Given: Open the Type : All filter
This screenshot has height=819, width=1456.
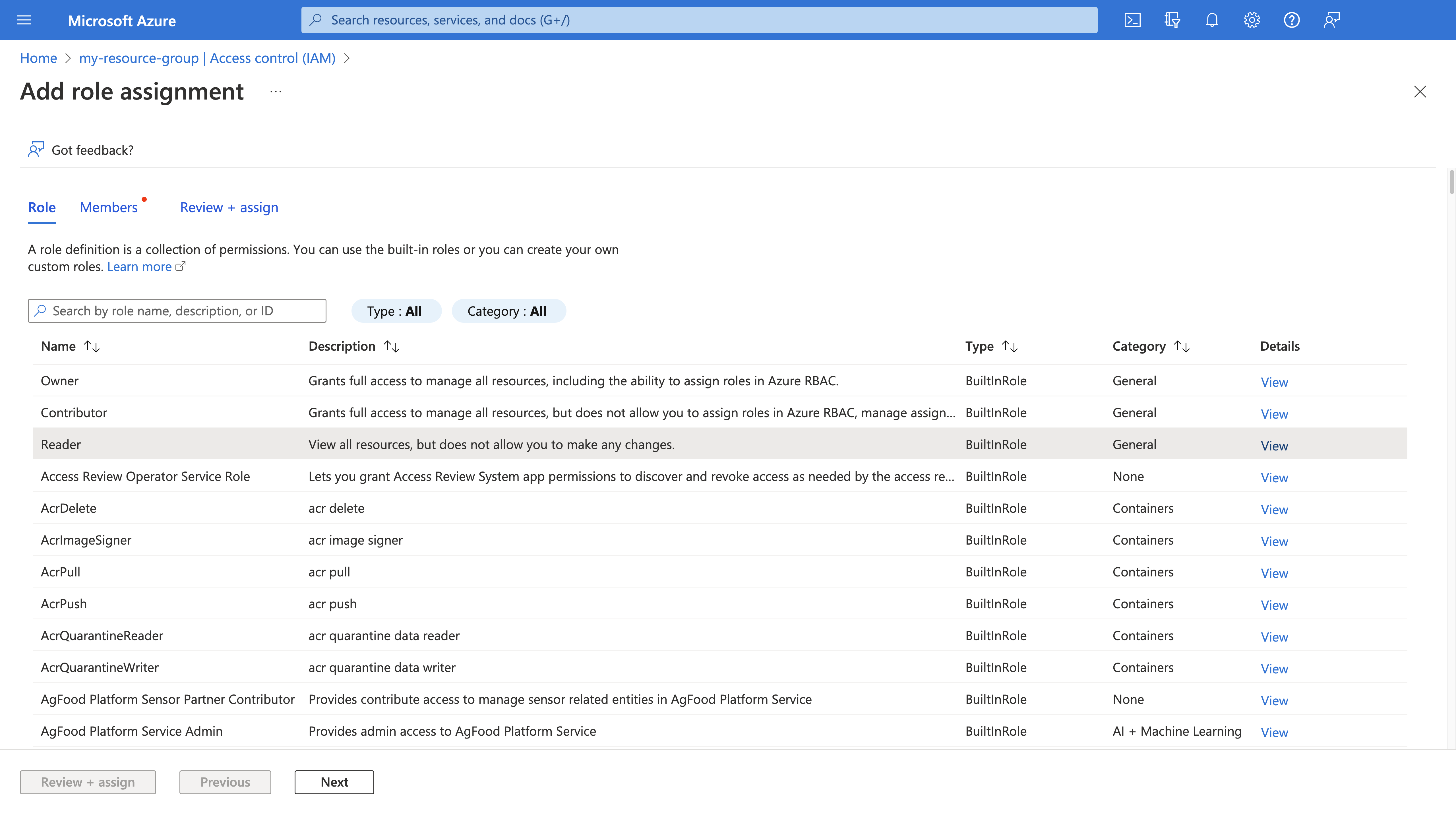Looking at the screenshot, I should [395, 311].
